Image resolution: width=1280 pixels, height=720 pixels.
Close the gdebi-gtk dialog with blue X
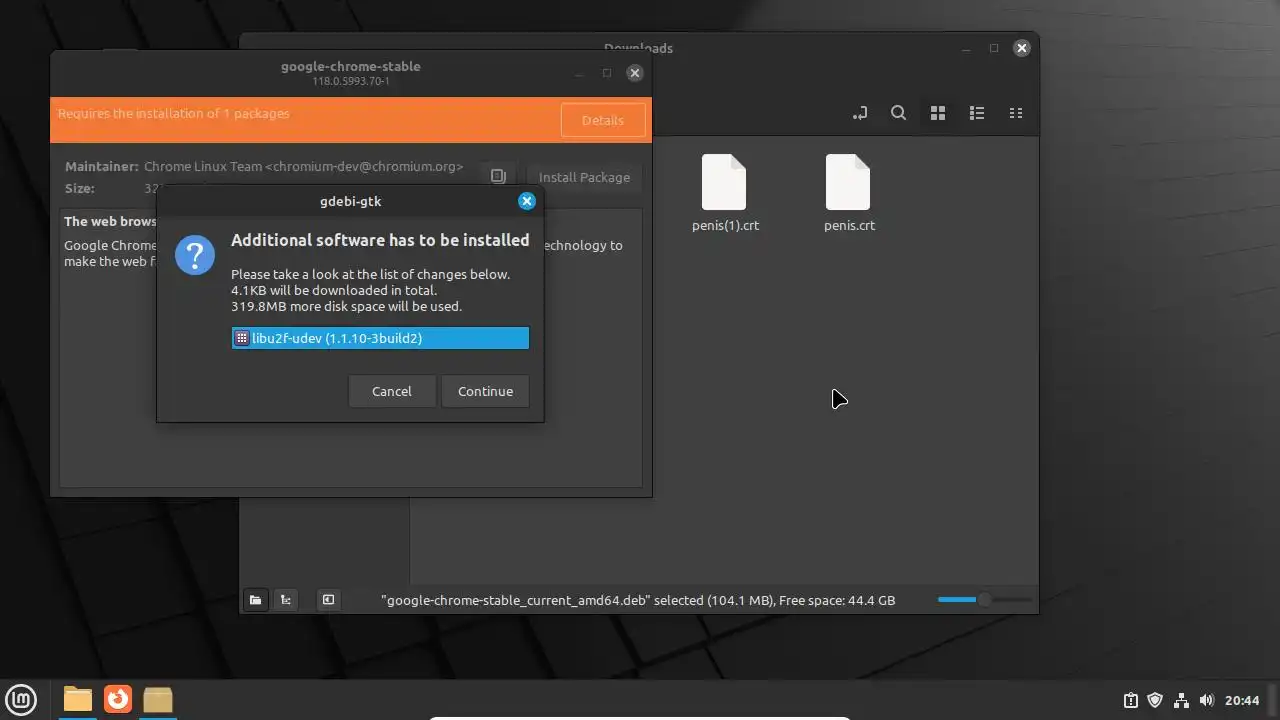click(527, 201)
